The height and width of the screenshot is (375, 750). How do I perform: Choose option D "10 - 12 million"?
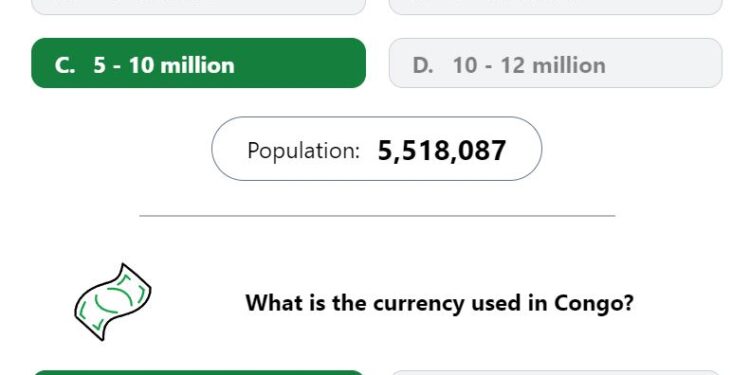point(555,63)
